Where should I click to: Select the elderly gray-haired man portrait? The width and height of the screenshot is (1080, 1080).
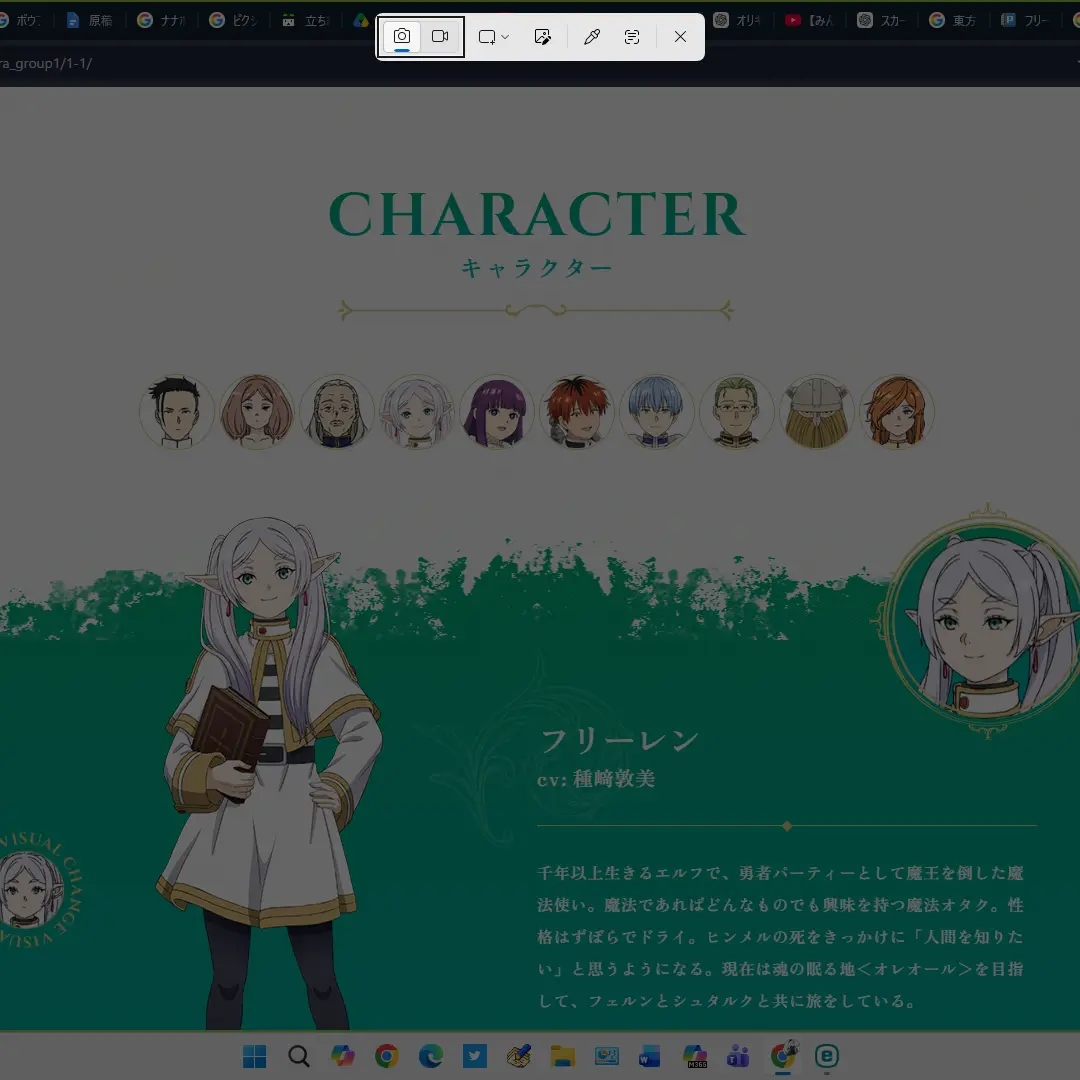click(x=337, y=412)
